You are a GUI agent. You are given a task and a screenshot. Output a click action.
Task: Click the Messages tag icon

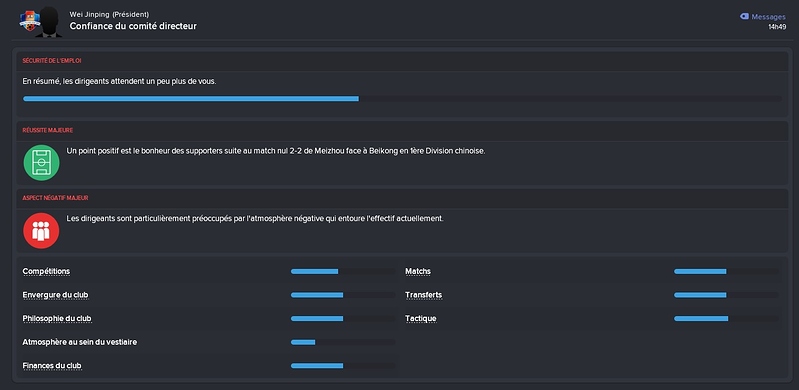(744, 17)
